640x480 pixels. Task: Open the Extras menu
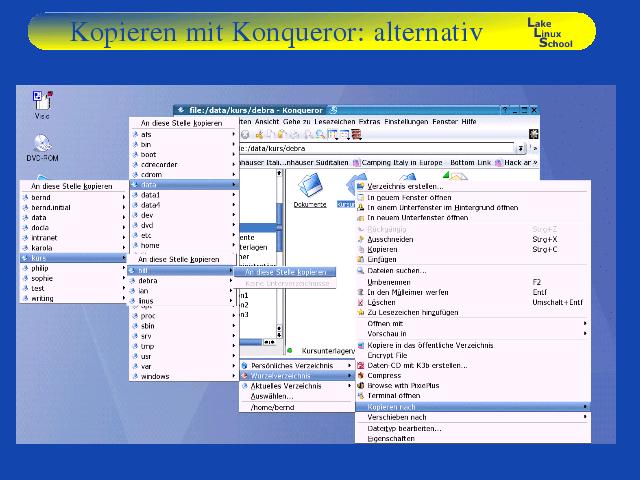click(x=369, y=122)
